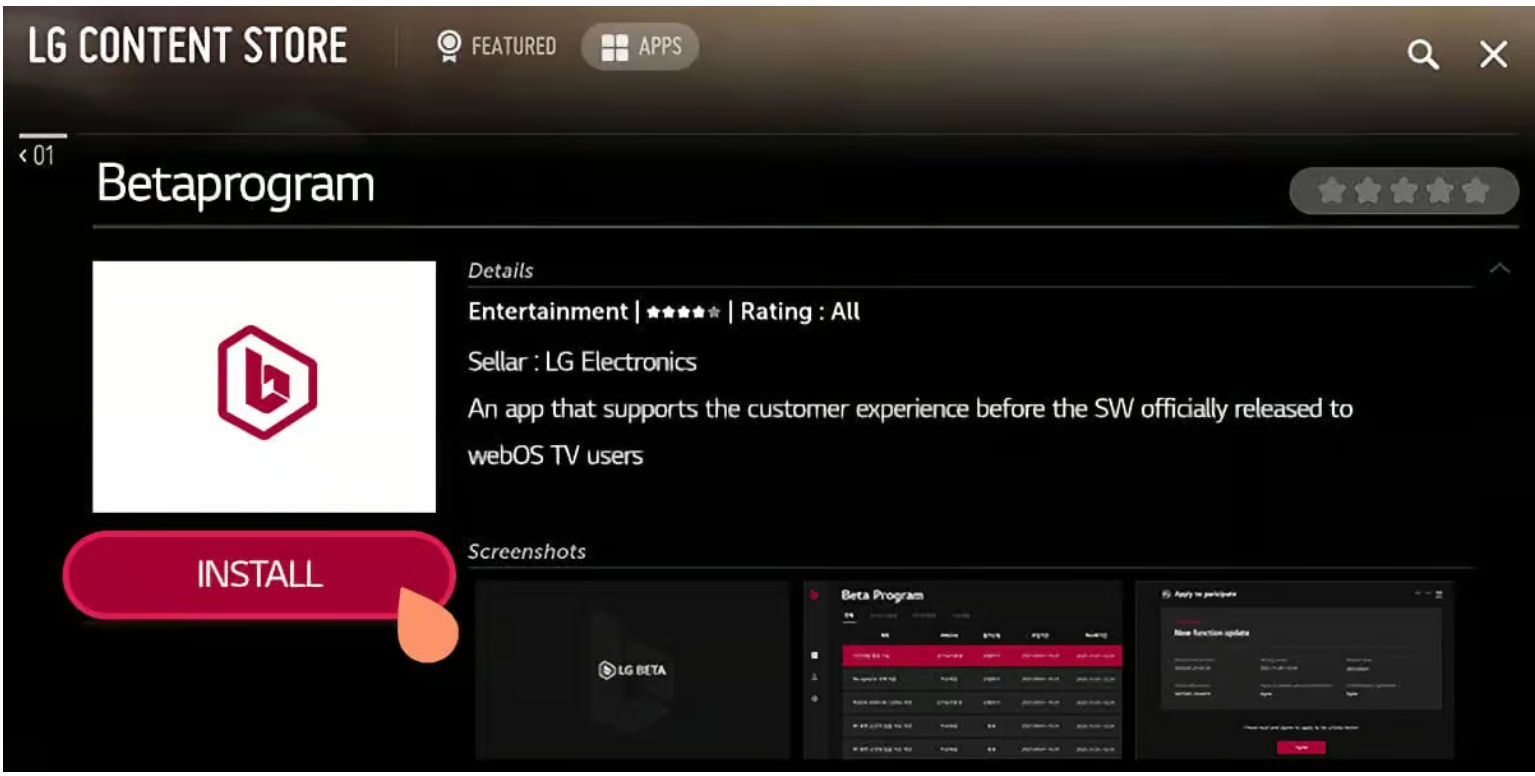Rate the app with the star rating pill
The image size is (1535, 776).
[x=1404, y=191]
